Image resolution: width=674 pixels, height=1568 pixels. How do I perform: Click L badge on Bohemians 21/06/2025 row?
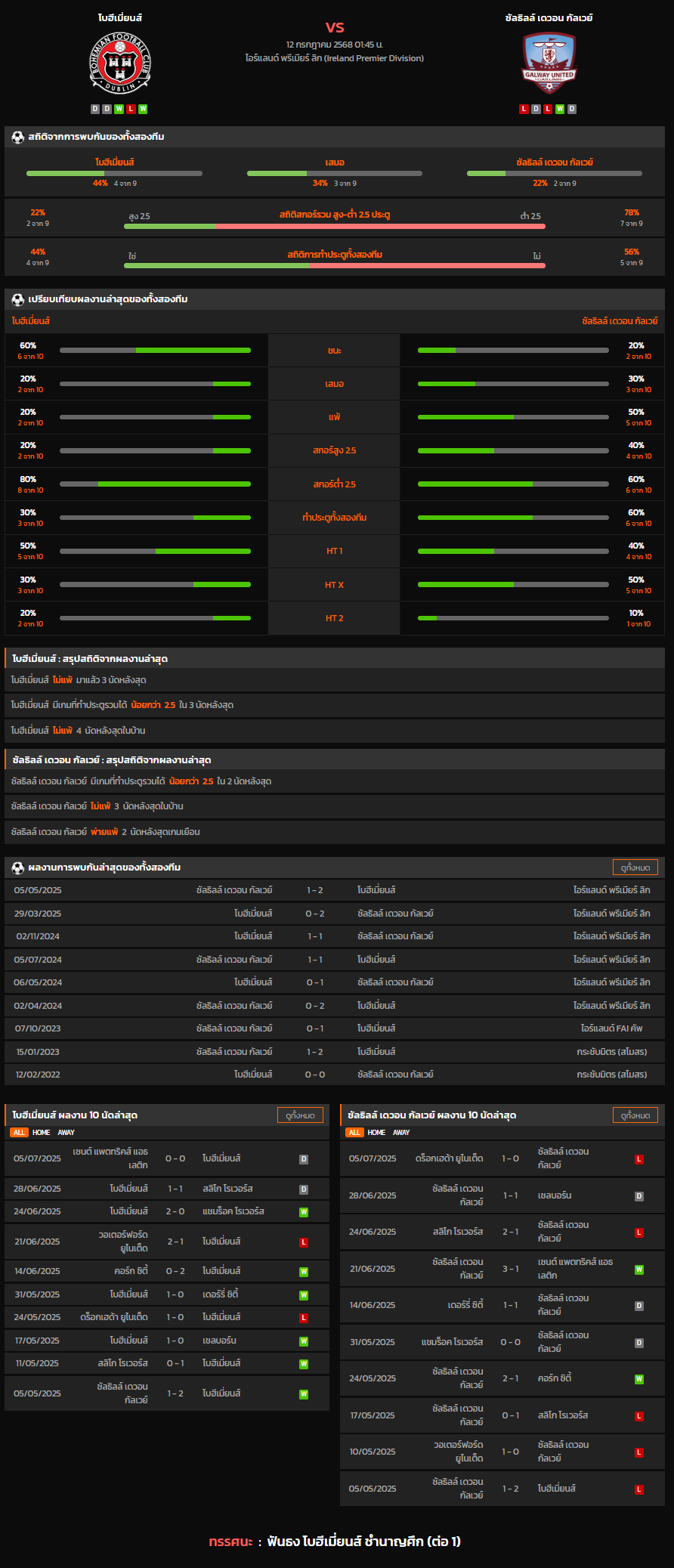point(304,1242)
